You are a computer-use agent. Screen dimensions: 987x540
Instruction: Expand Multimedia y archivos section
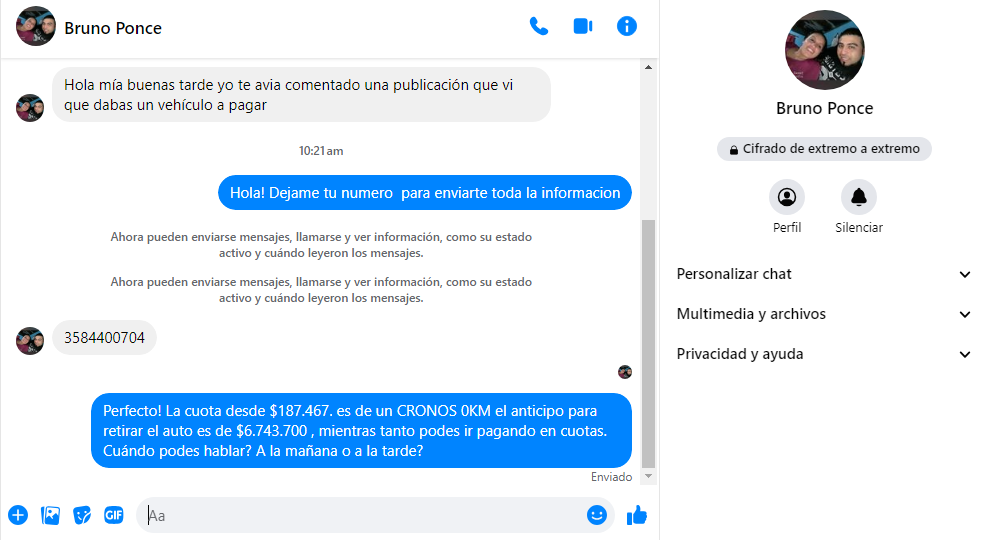click(x=824, y=314)
